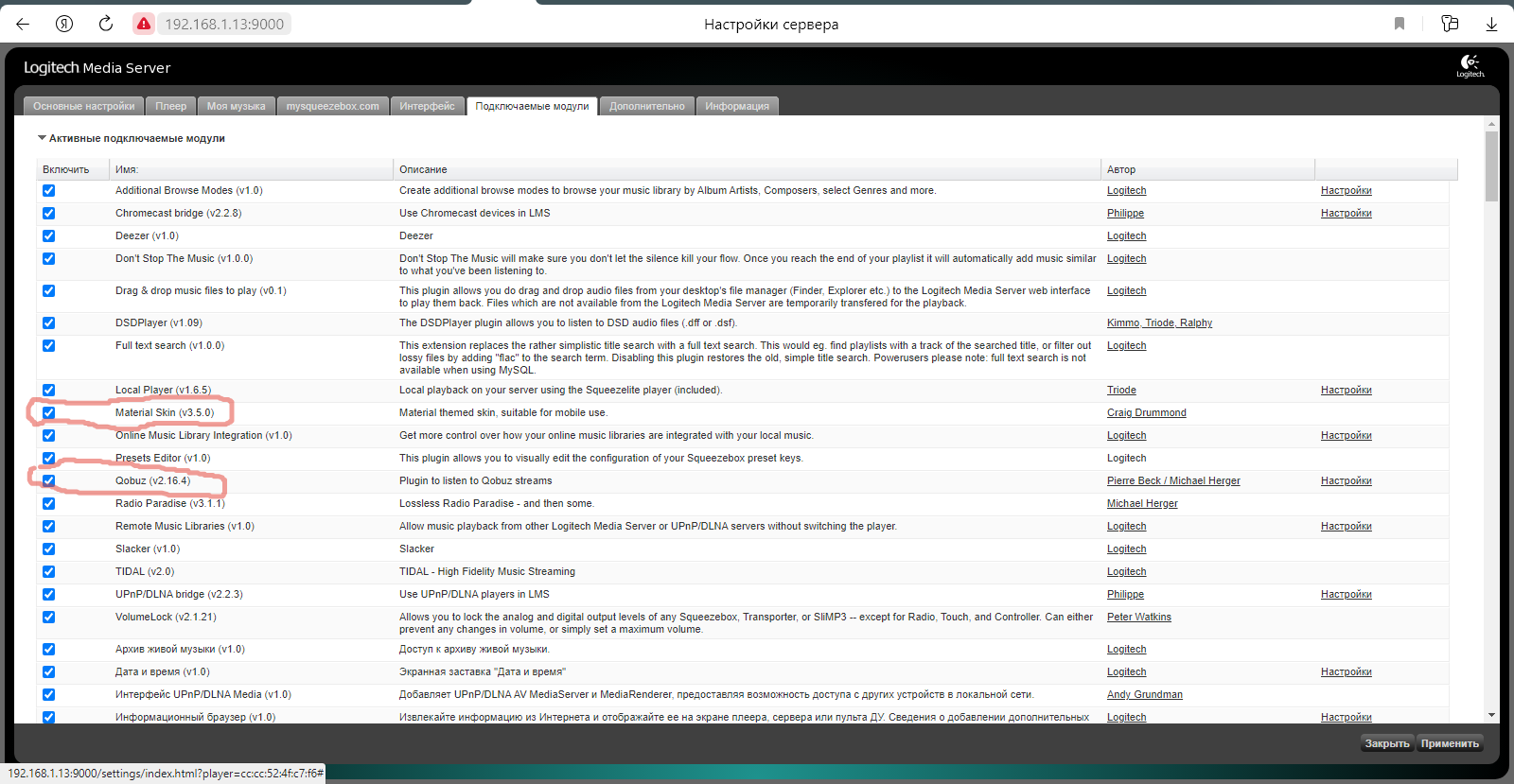1514x784 pixels.
Task: Open Michael Herger link for Radio Paradise
Action: tap(1142, 503)
